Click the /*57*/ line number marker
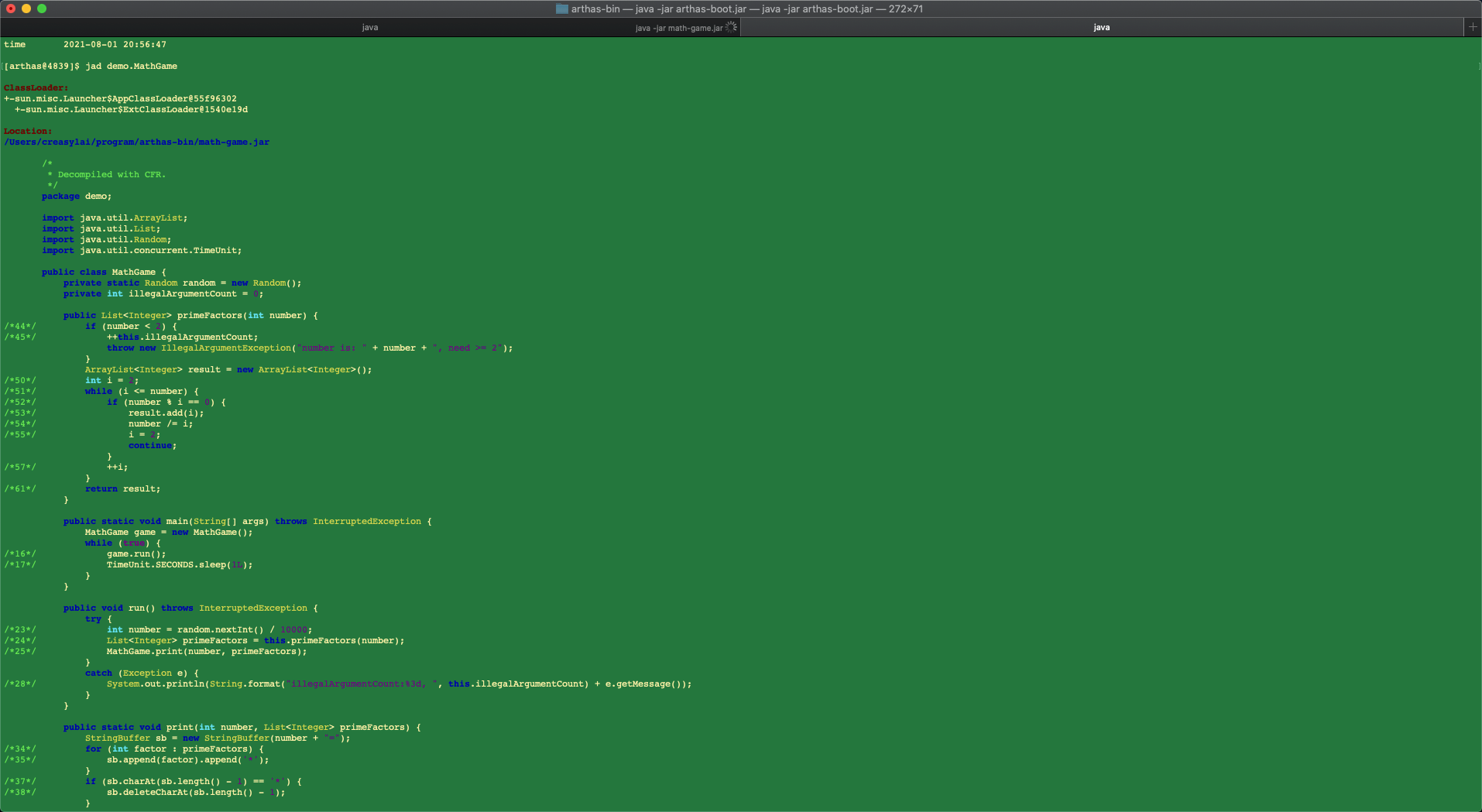The height and width of the screenshot is (812, 1482). pos(20,468)
